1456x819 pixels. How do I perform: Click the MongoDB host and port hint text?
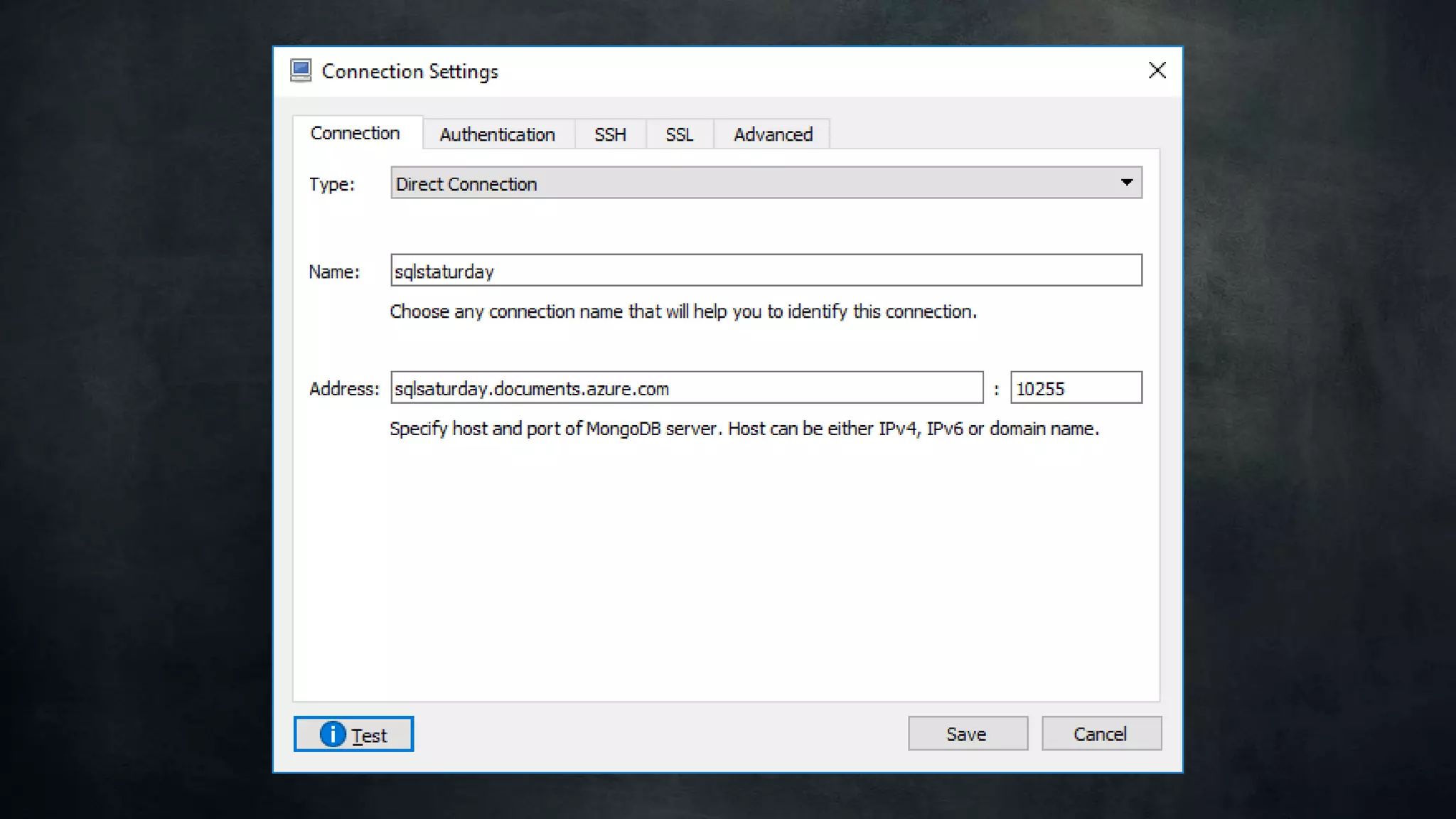click(x=744, y=429)
